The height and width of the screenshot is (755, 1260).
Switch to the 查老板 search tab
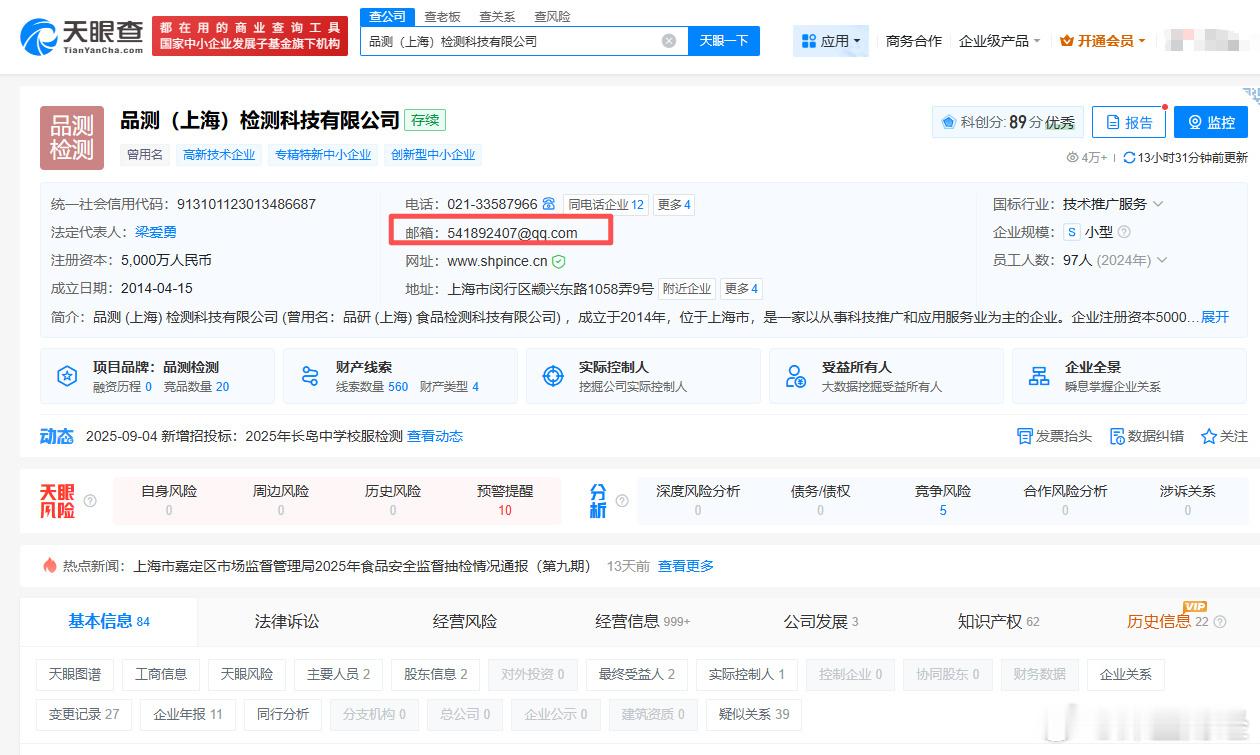442,16
